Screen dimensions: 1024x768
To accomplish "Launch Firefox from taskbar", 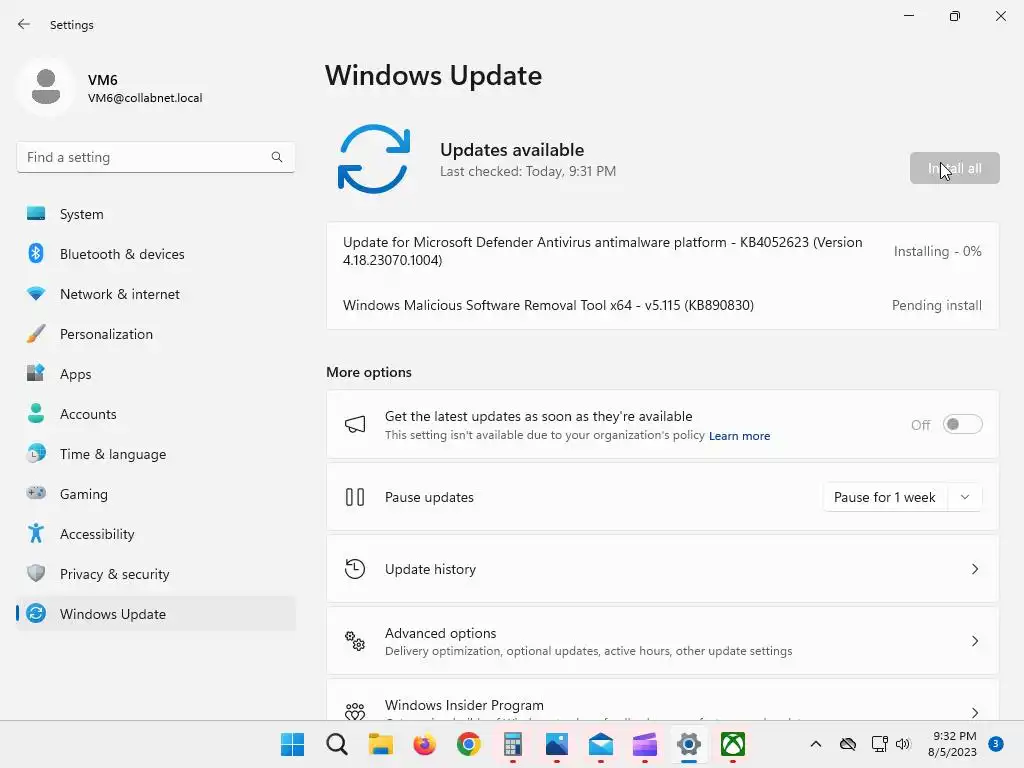I will coord(424,744).
